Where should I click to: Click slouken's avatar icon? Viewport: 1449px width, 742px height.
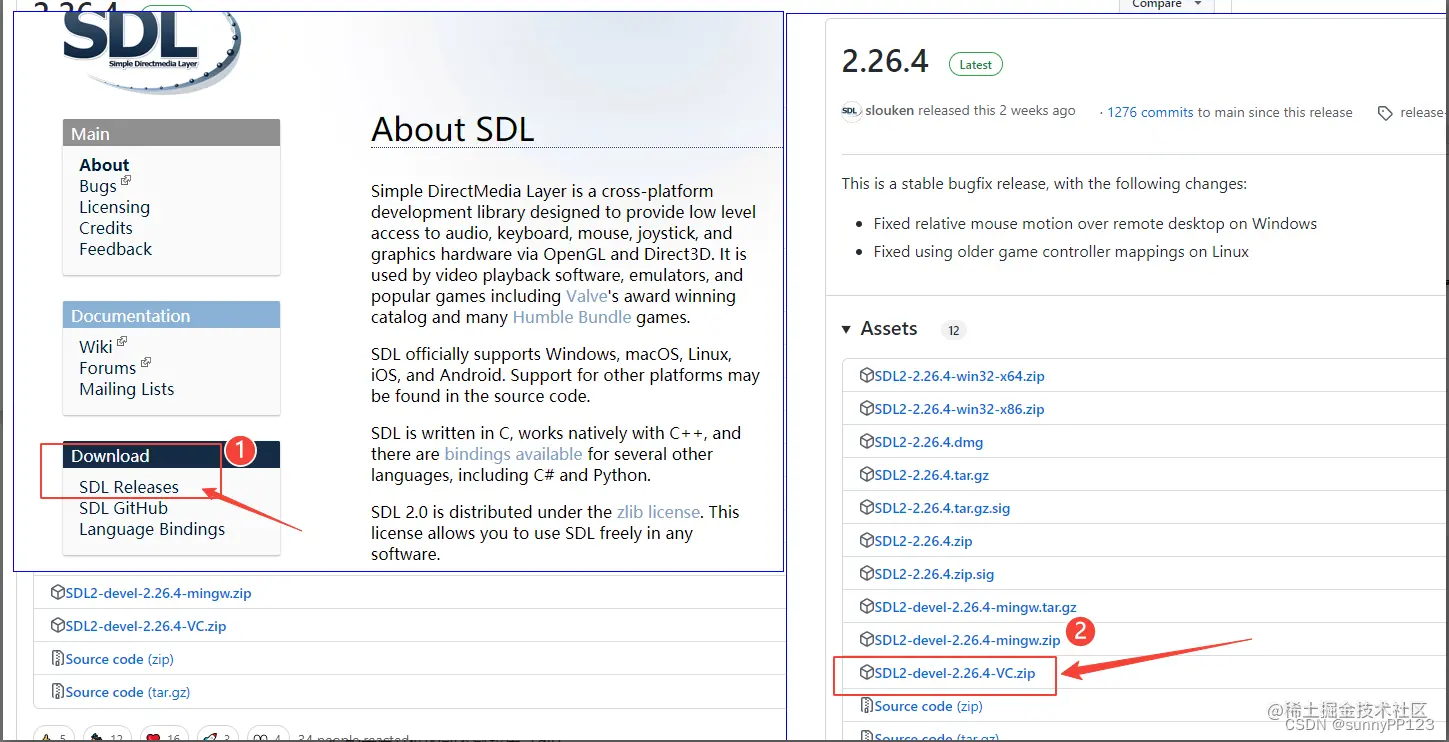click(851, 111)
